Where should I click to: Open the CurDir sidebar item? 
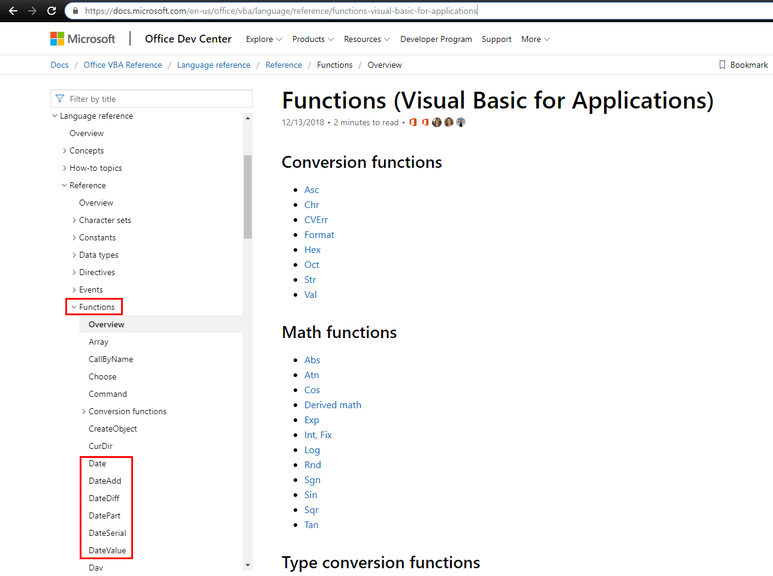coord(100,446)
